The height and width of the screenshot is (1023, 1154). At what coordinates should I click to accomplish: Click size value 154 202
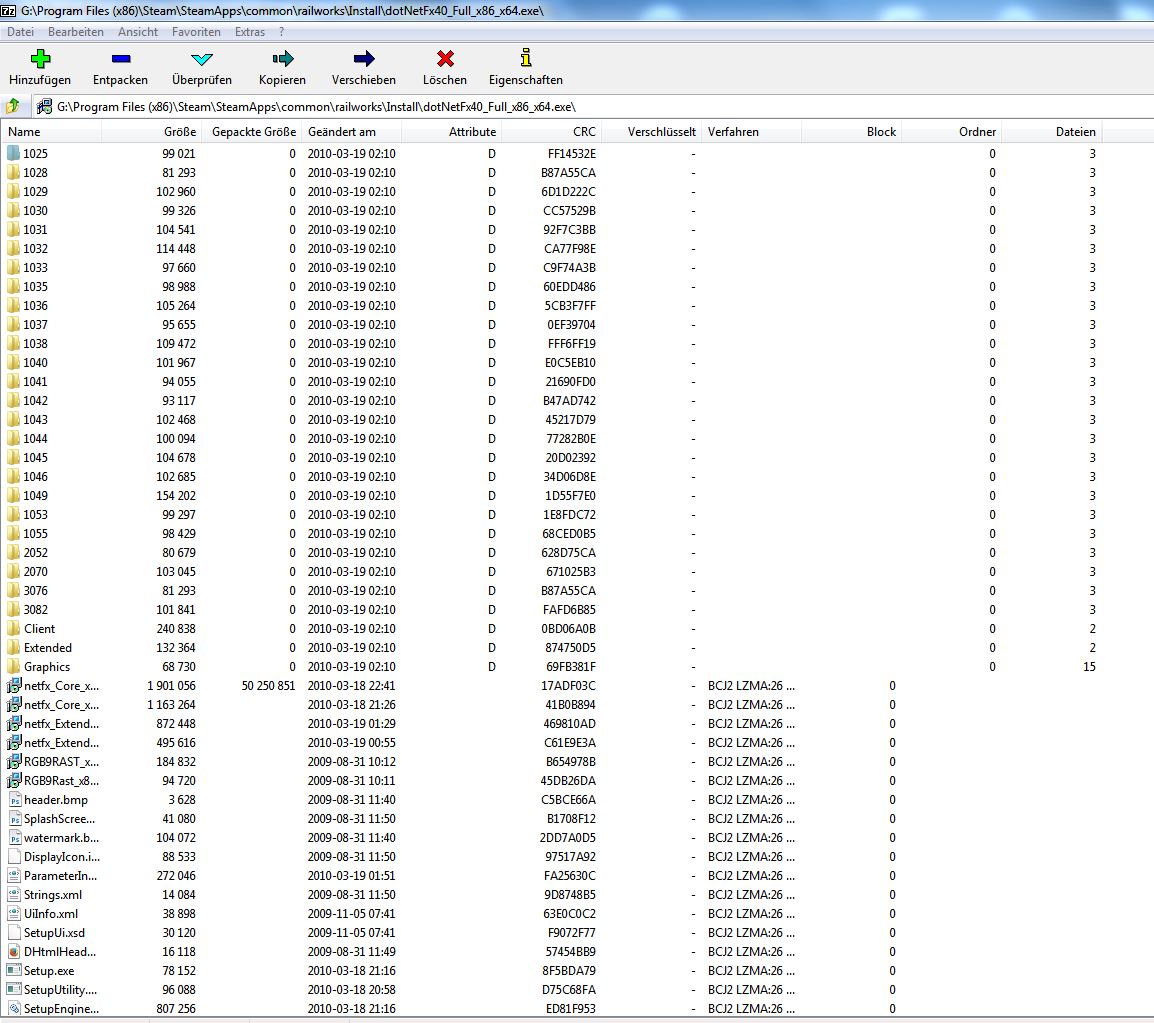[x=176, y=496]
